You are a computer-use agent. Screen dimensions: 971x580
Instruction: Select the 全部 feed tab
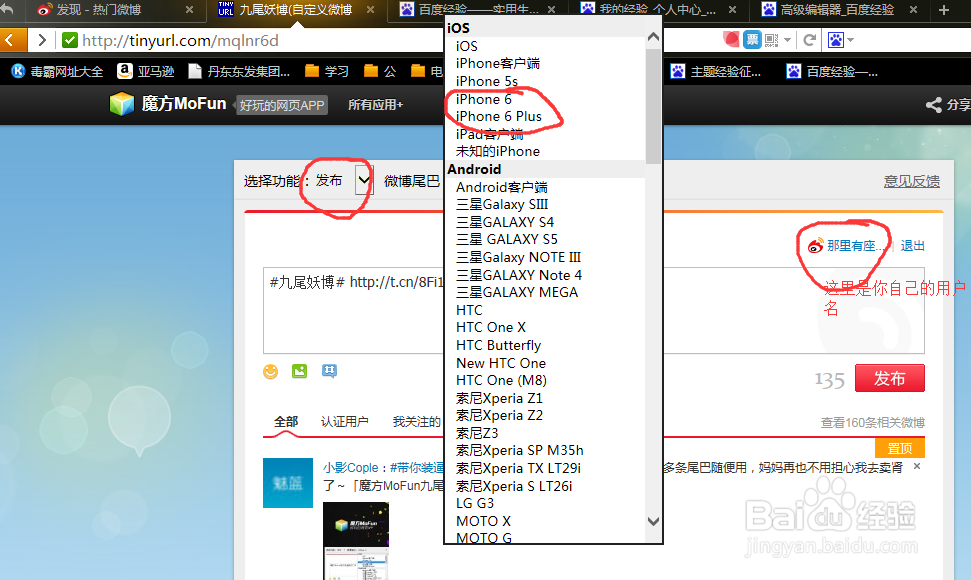286,422
